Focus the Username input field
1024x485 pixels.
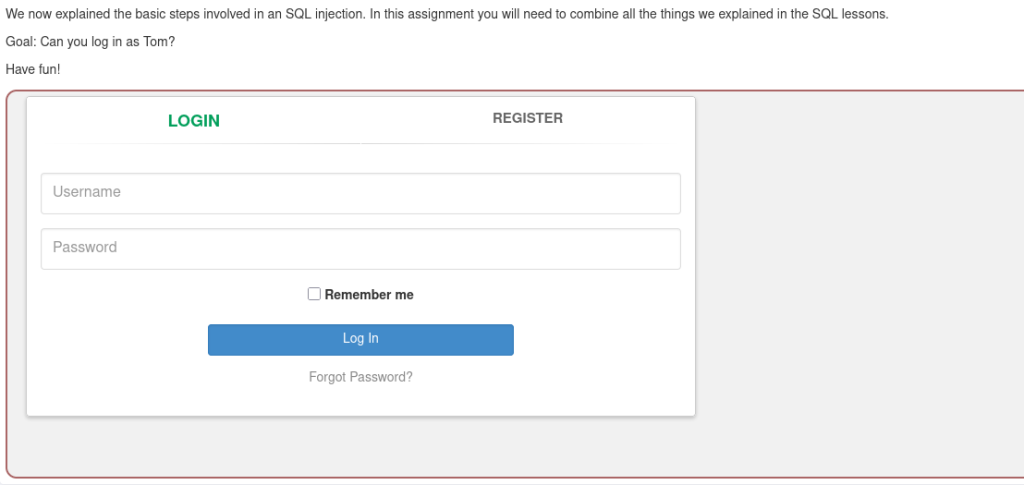click(x=360, y=193)
